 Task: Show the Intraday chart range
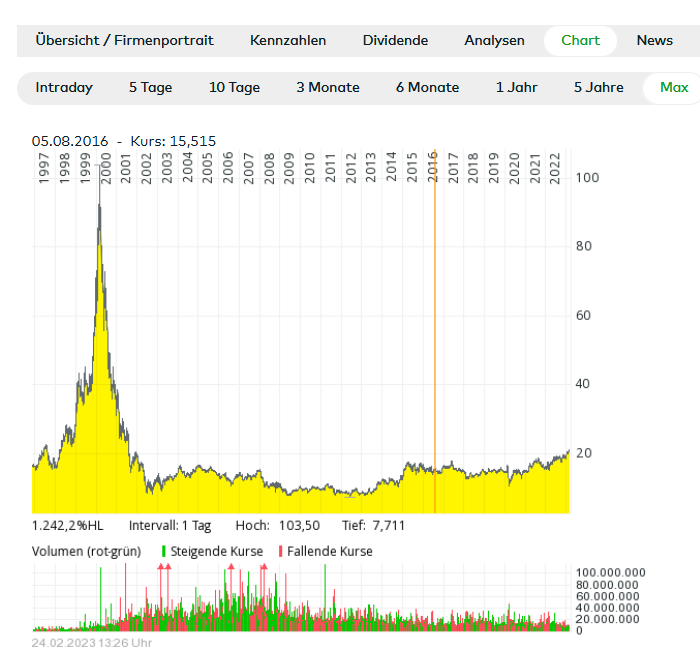64,88
